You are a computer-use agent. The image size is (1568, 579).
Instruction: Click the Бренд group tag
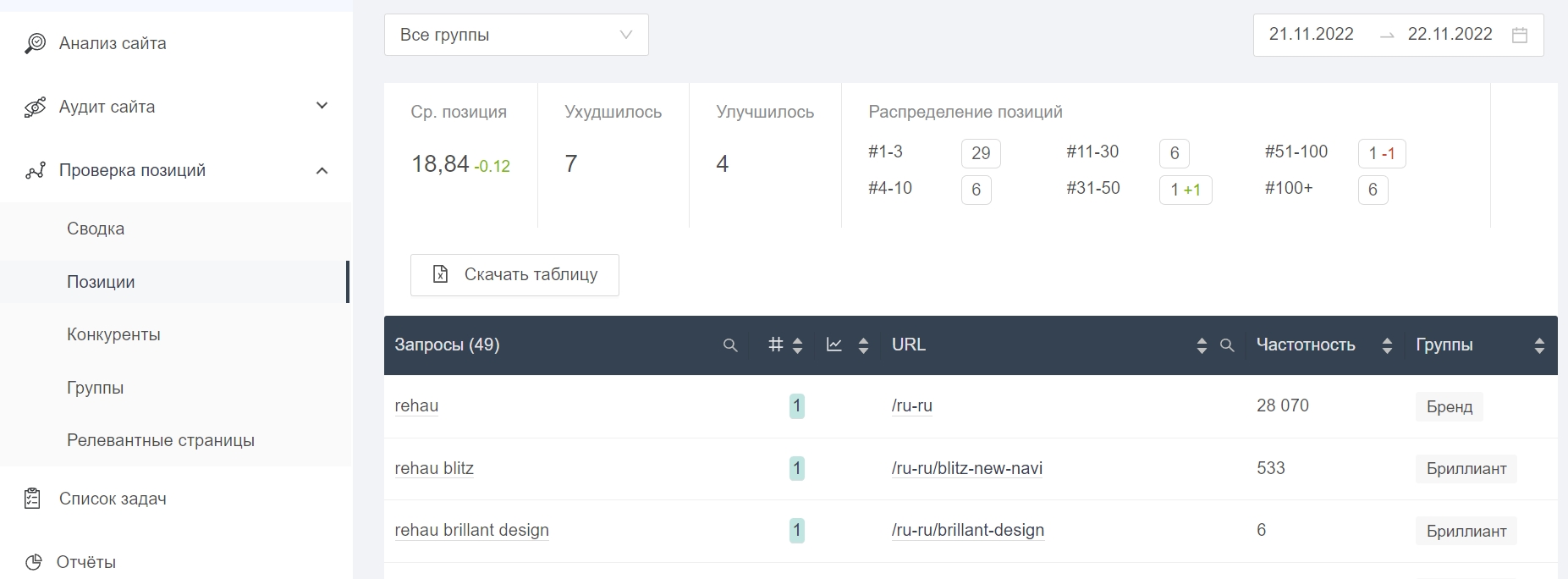[1449, 406]
